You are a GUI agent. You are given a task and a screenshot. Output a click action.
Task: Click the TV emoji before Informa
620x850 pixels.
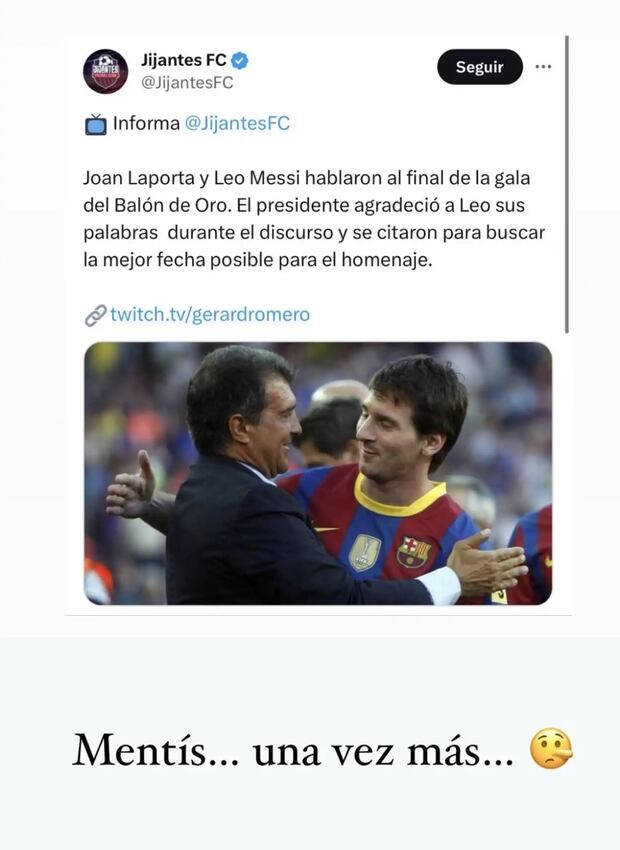95,125
